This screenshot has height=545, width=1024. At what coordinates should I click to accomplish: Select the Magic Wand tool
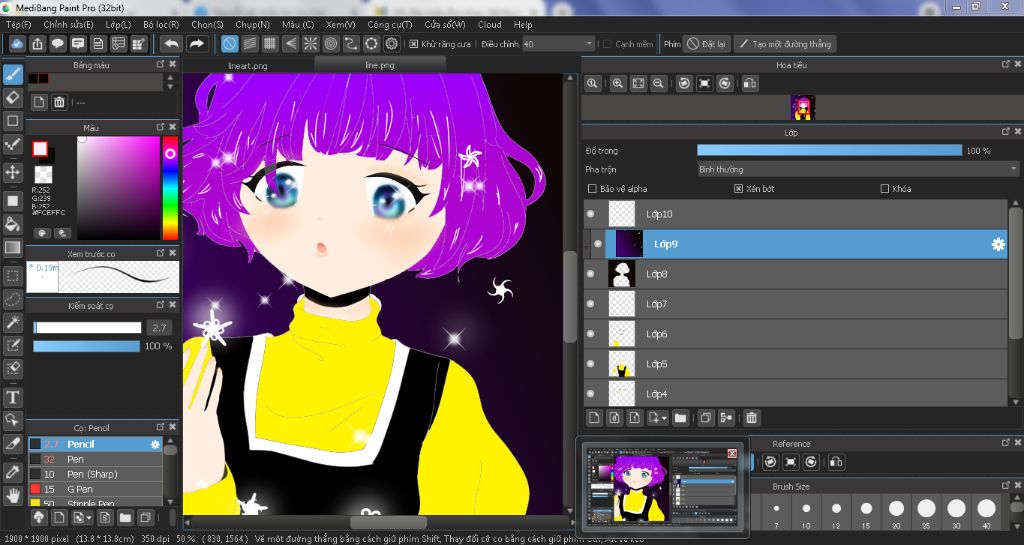pos(13,322)
